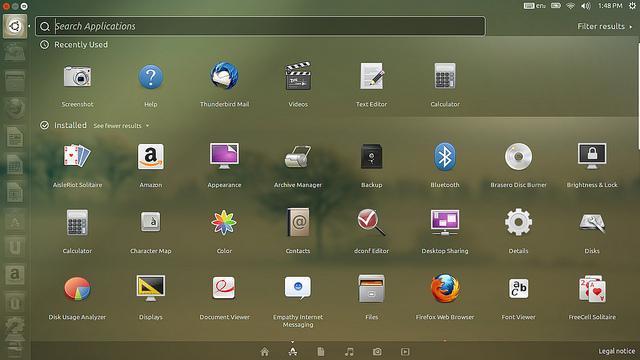Launch Character Map
Viewport: 640px width, 360px height.
coord(151,222)
